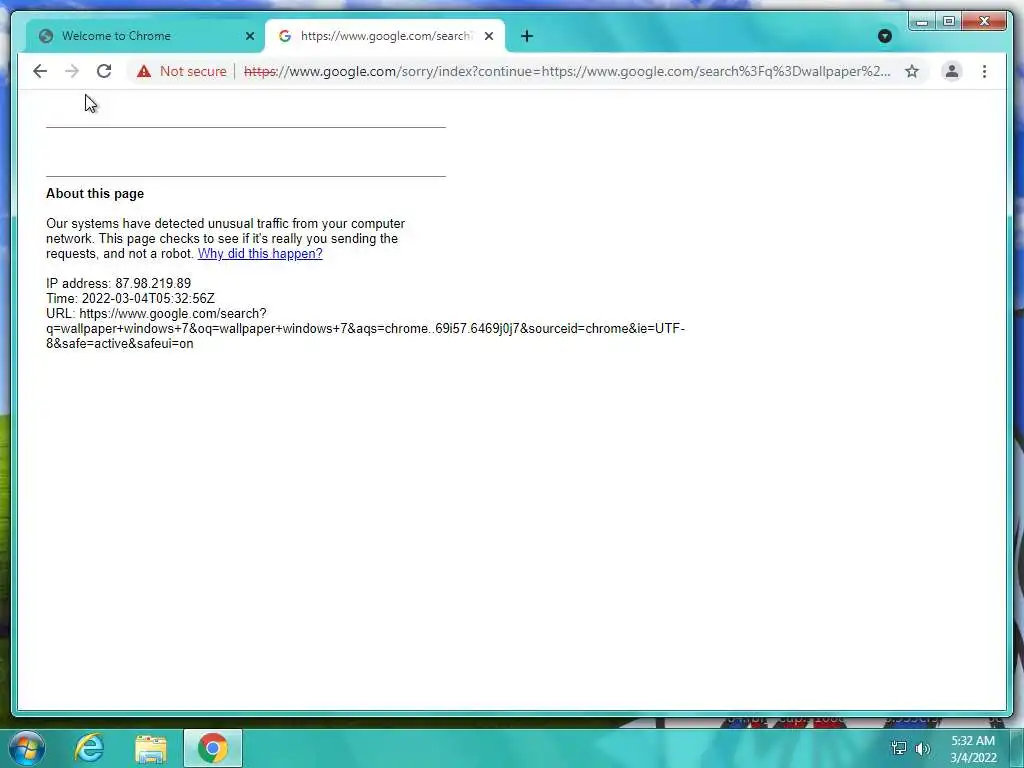Open the 'Why did this happen?' link
The width and height of the screenshot is (1024, 768).
260,253
